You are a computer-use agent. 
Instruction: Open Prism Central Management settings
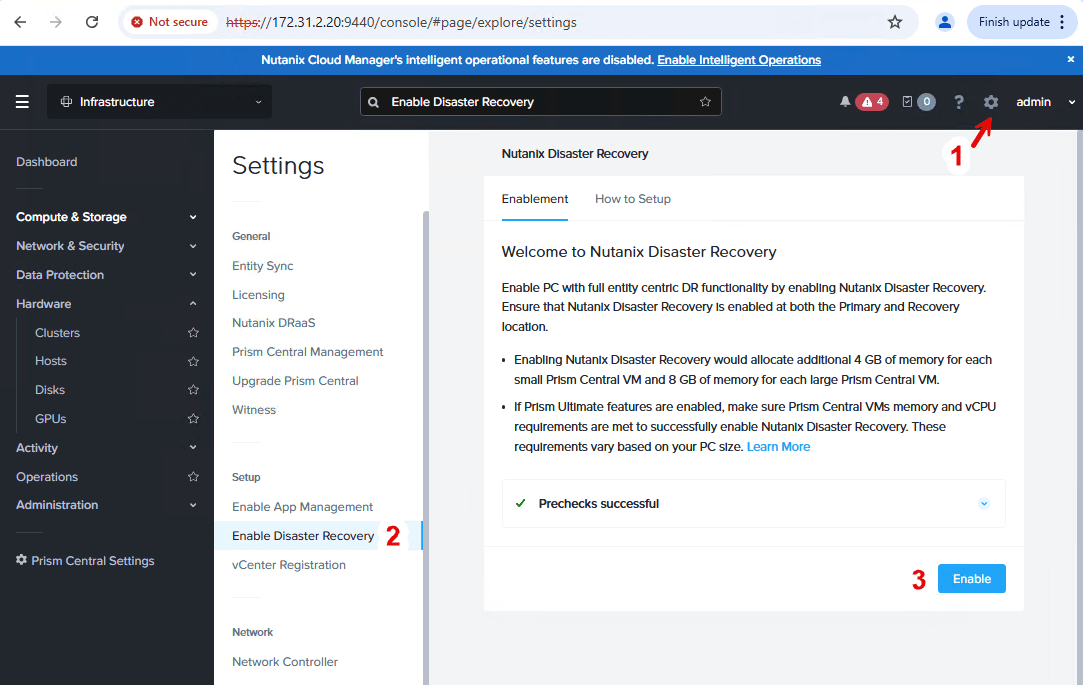tap(307, 352)
